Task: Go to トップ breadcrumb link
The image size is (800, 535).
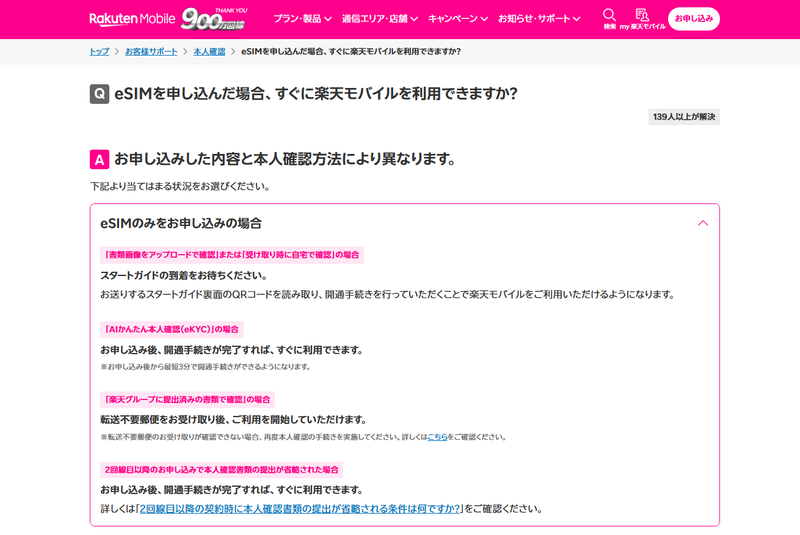Action: pos(99,52)
